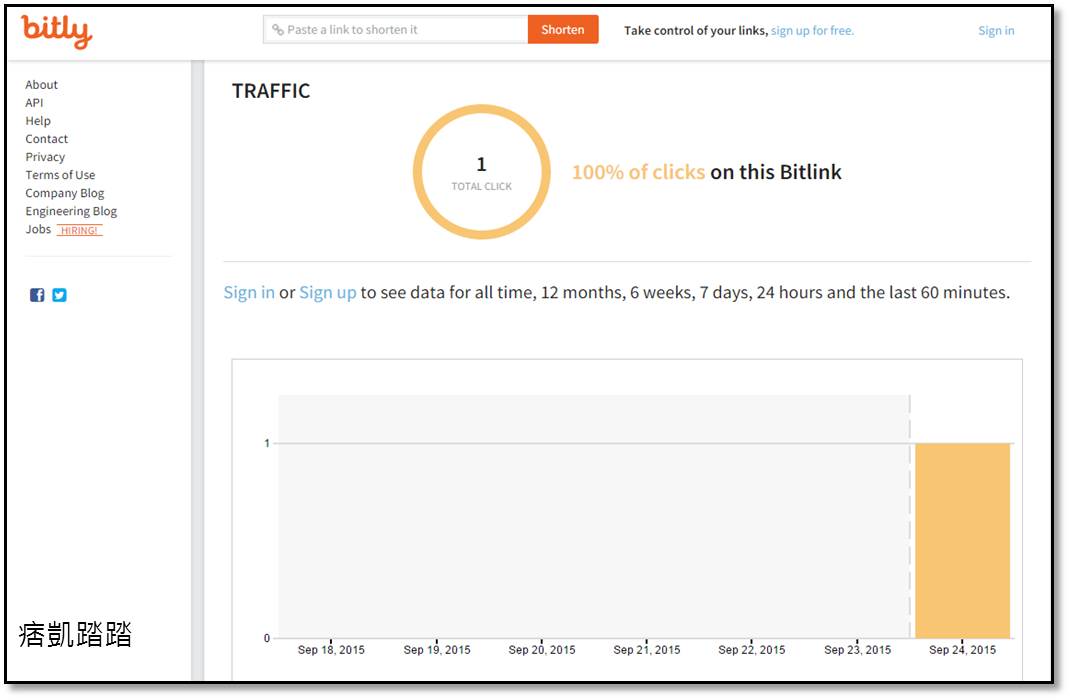The image size is (1070, 700).
Task: Click 'on this Bitlink' text
Action: (x=776, y=172)
